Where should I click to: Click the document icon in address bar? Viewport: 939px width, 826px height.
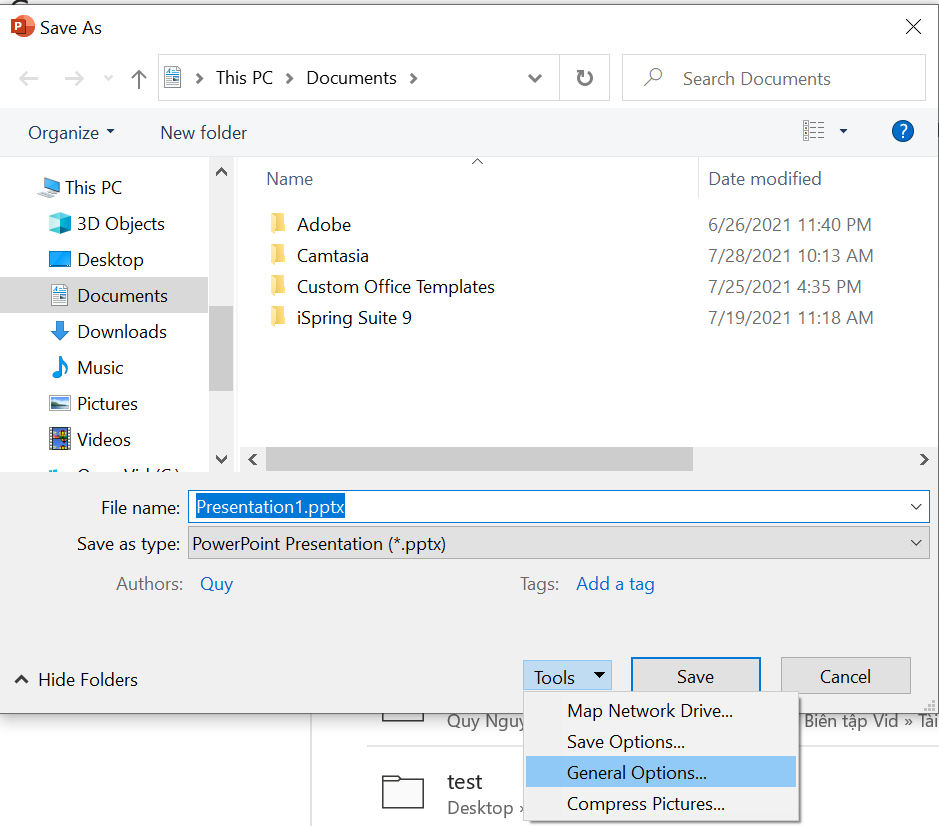pos(172,77)
